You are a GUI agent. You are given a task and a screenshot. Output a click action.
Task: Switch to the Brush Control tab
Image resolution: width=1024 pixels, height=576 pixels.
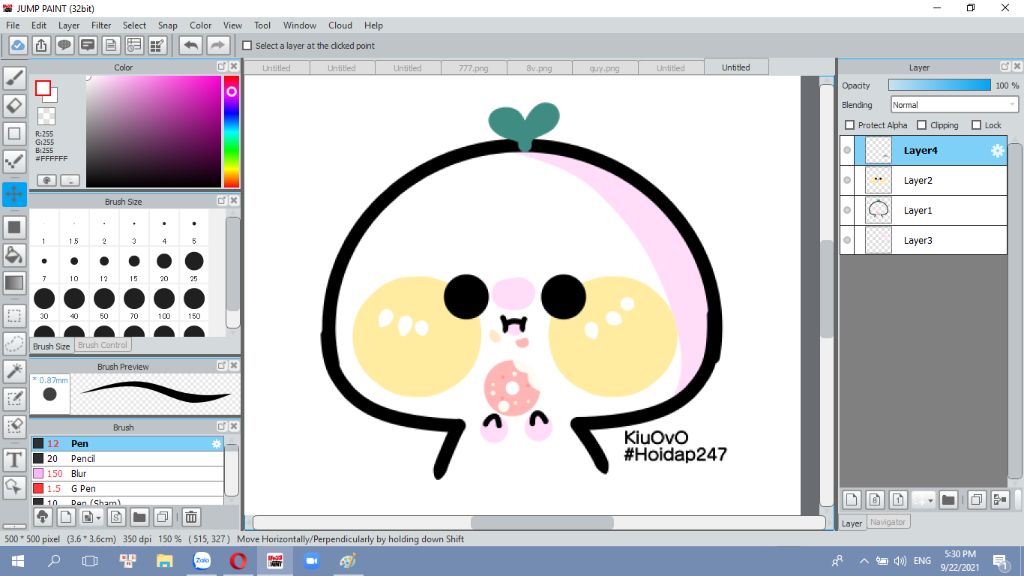(x=103, y=345)
